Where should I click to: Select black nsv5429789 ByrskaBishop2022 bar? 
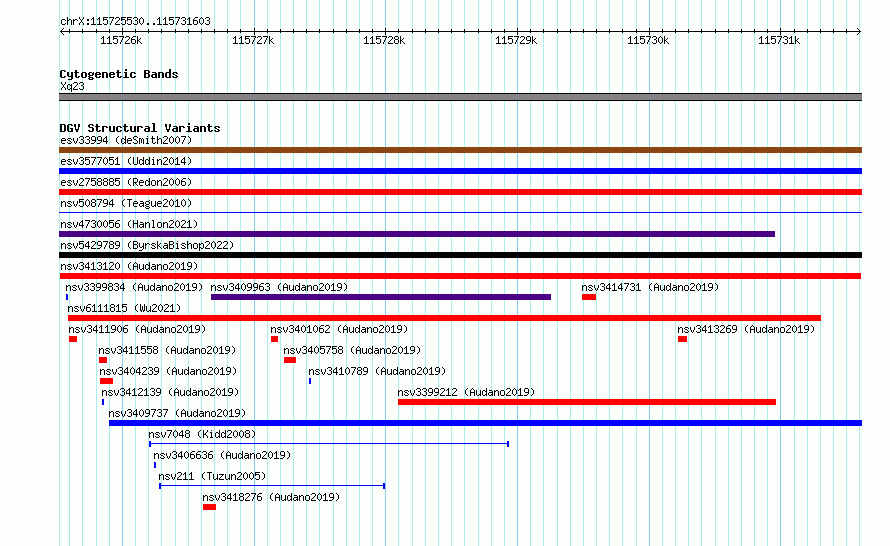pos(460,255)
